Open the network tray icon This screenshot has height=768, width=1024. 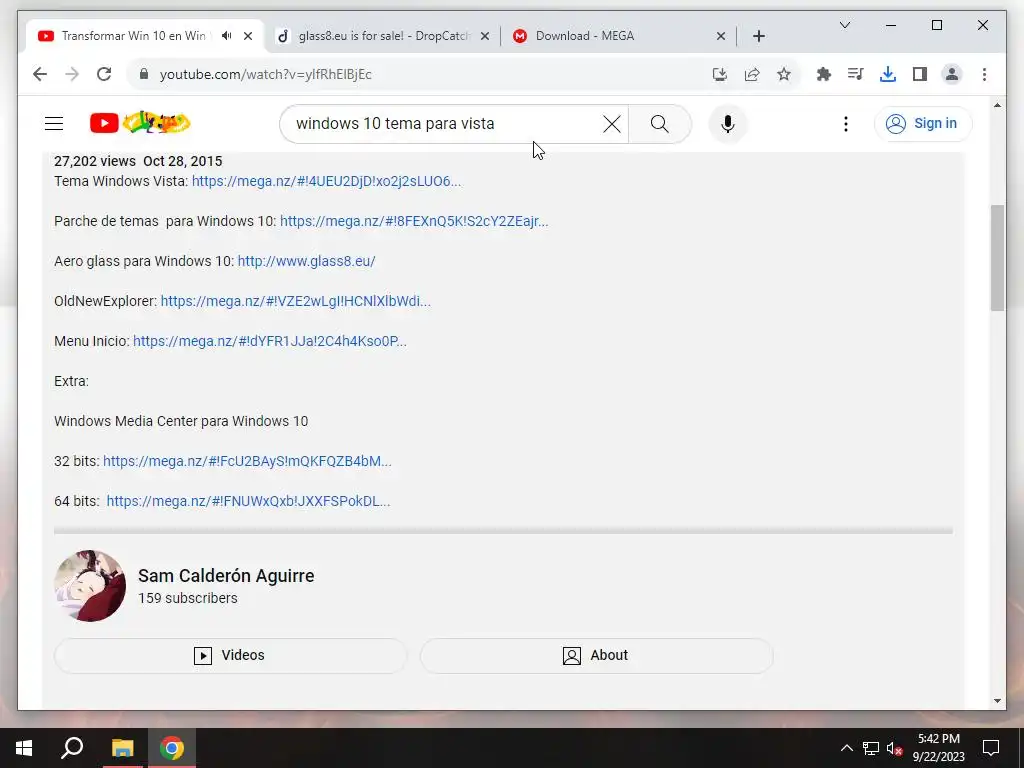point(871,748)
